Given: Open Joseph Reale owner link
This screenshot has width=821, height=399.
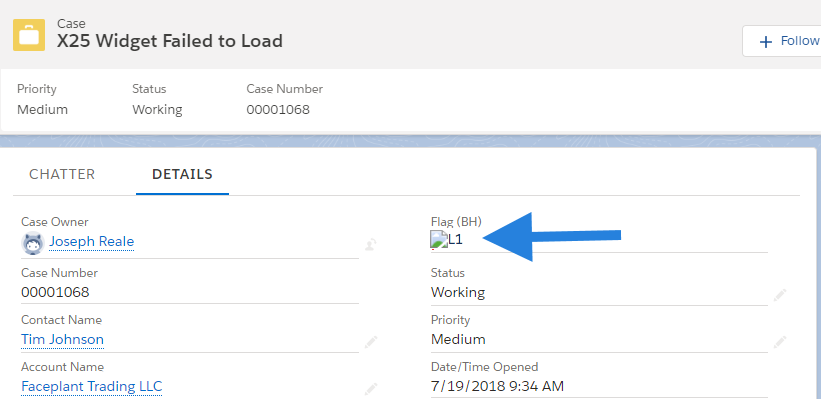Looking at the screenshot, I should (92, 241).
